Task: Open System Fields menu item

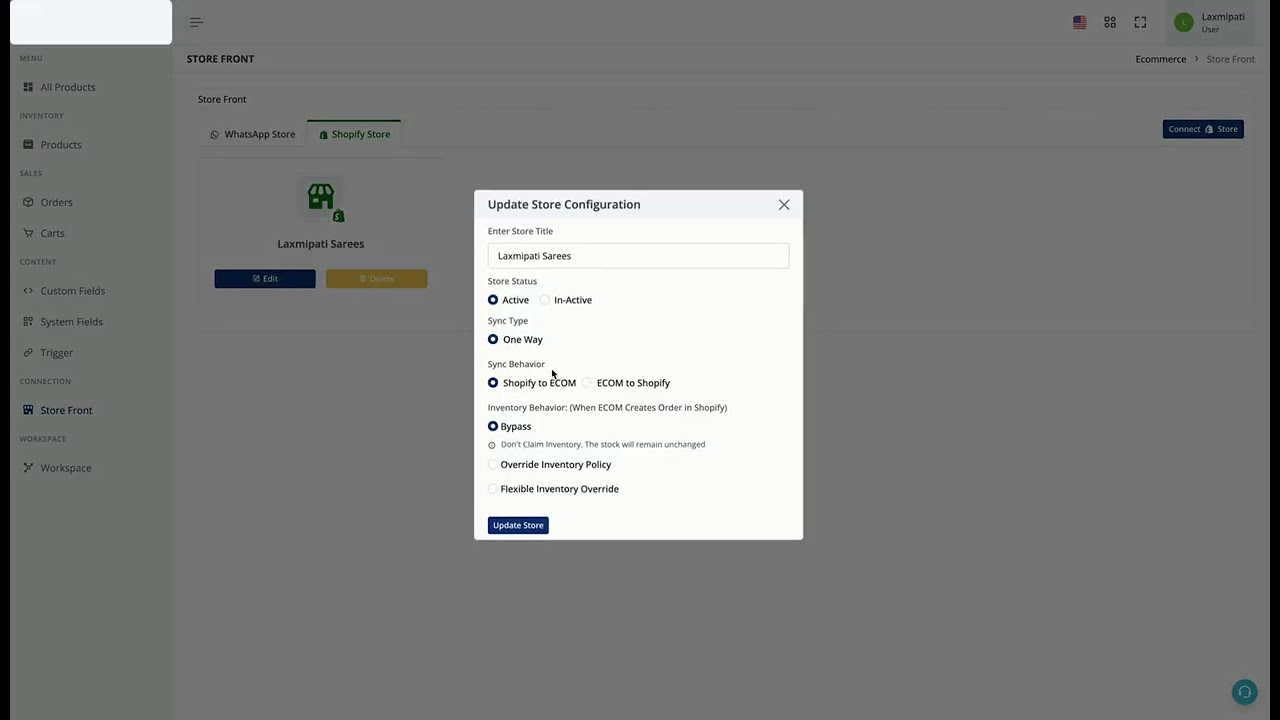Action: [72, 322]
